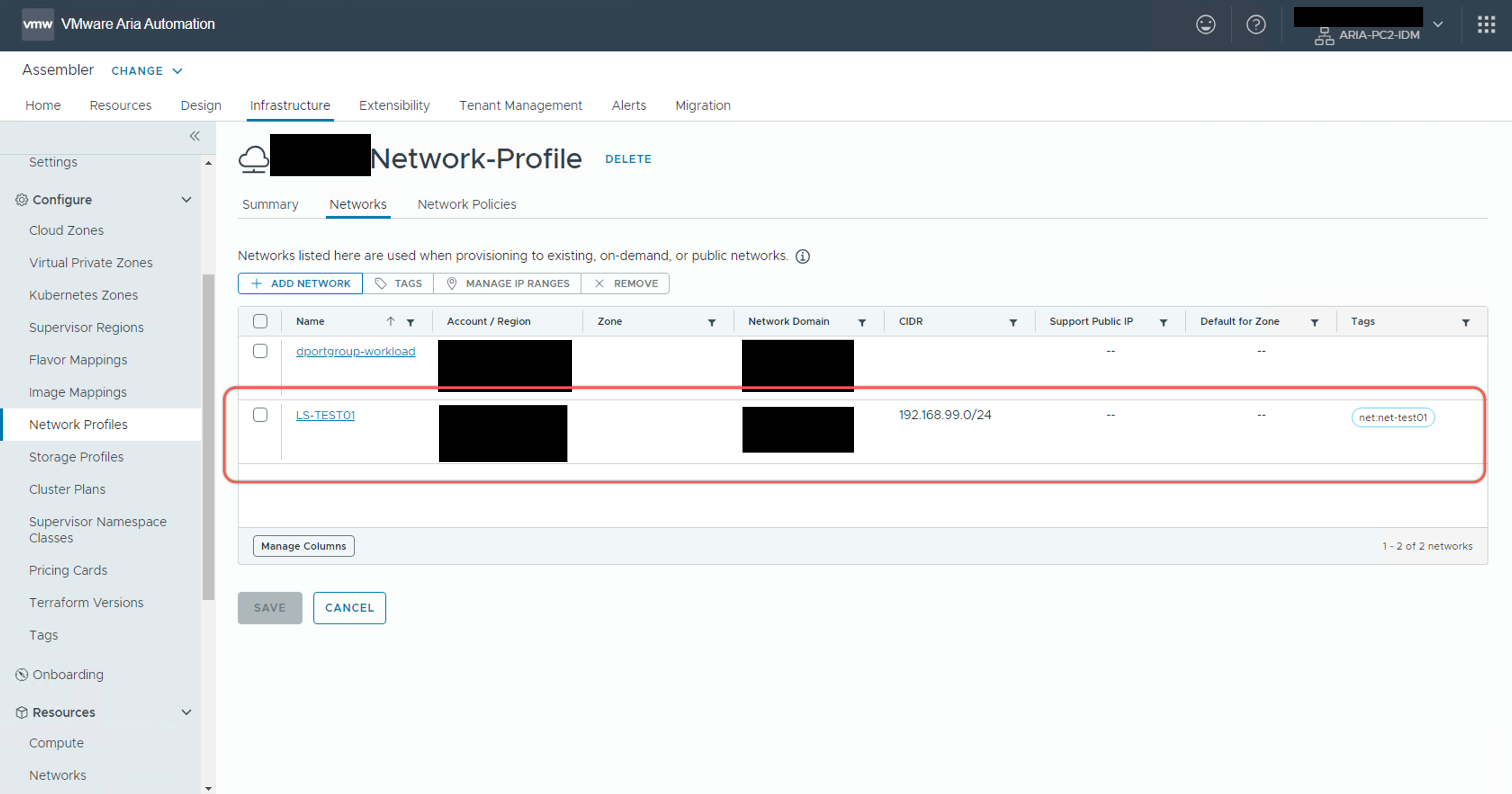Click the Resources cube icon in sidebar
1512x794 pixels.
[x=21, y=712]
